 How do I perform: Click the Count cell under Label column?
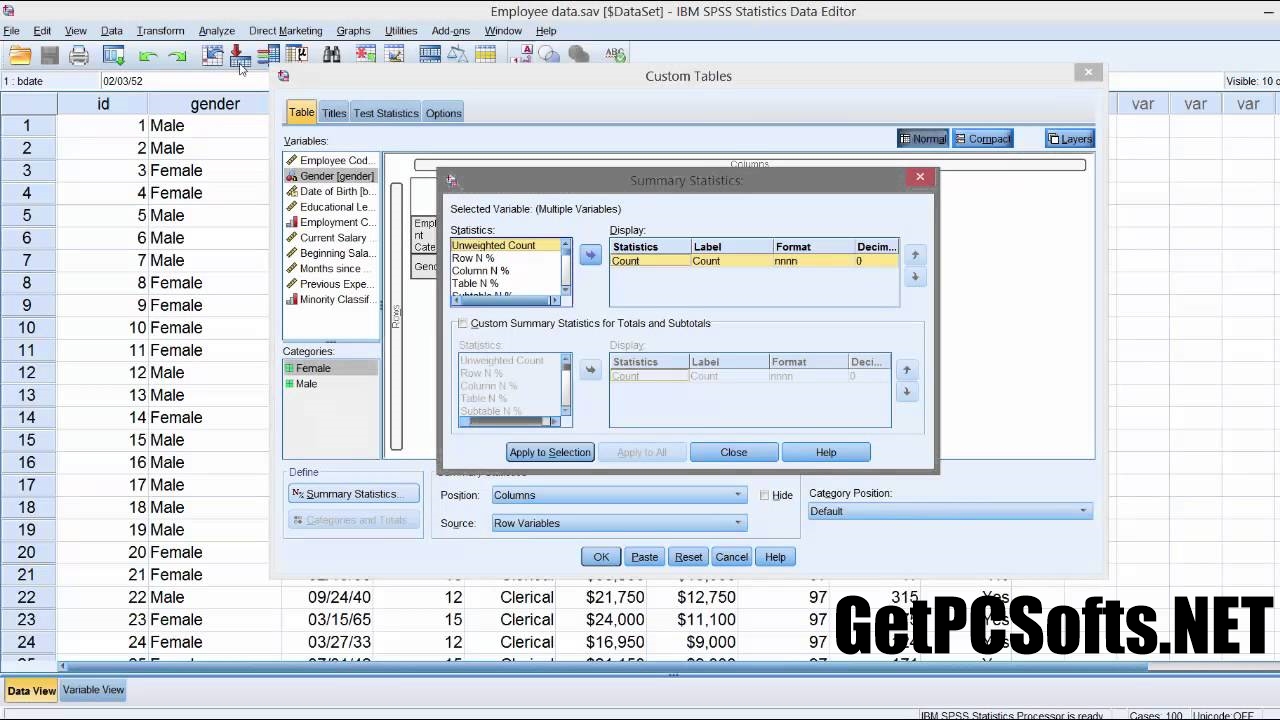[732, 261]
